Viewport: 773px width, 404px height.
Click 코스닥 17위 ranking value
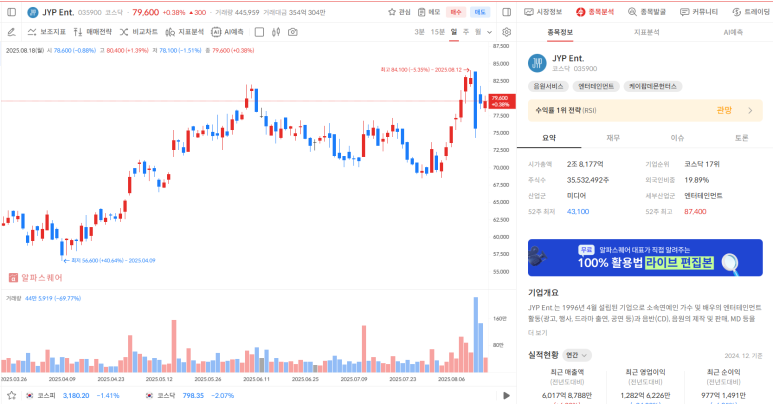coord(702,164)
